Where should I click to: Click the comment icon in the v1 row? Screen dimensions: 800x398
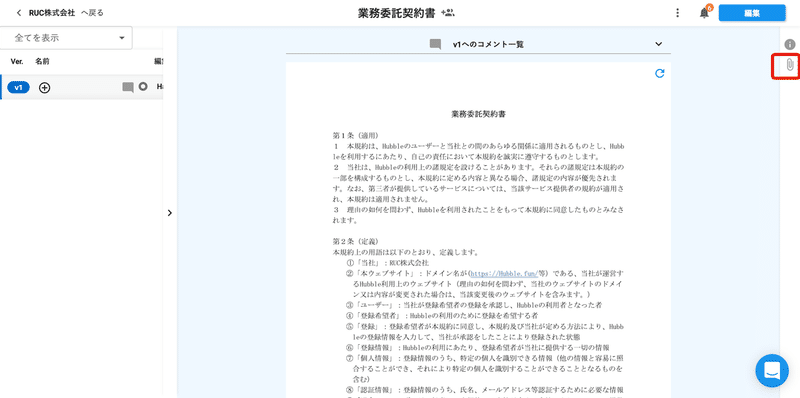pyautogui.click(x=128, y=87)
